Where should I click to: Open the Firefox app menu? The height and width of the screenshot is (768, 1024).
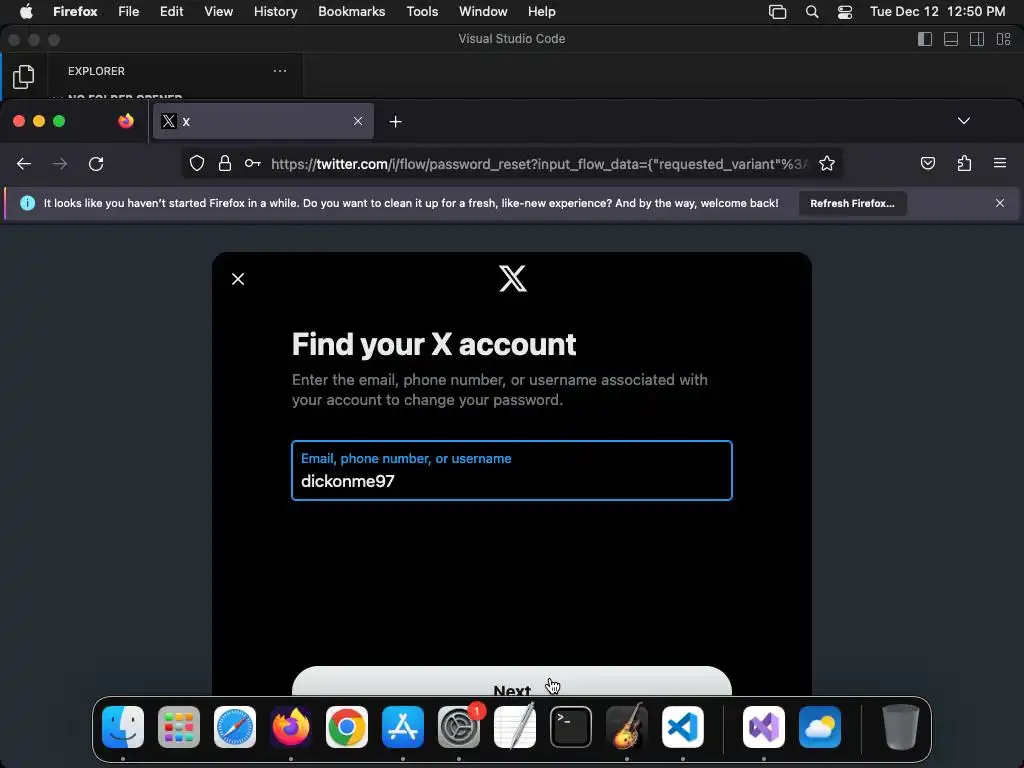coord(75,11)
